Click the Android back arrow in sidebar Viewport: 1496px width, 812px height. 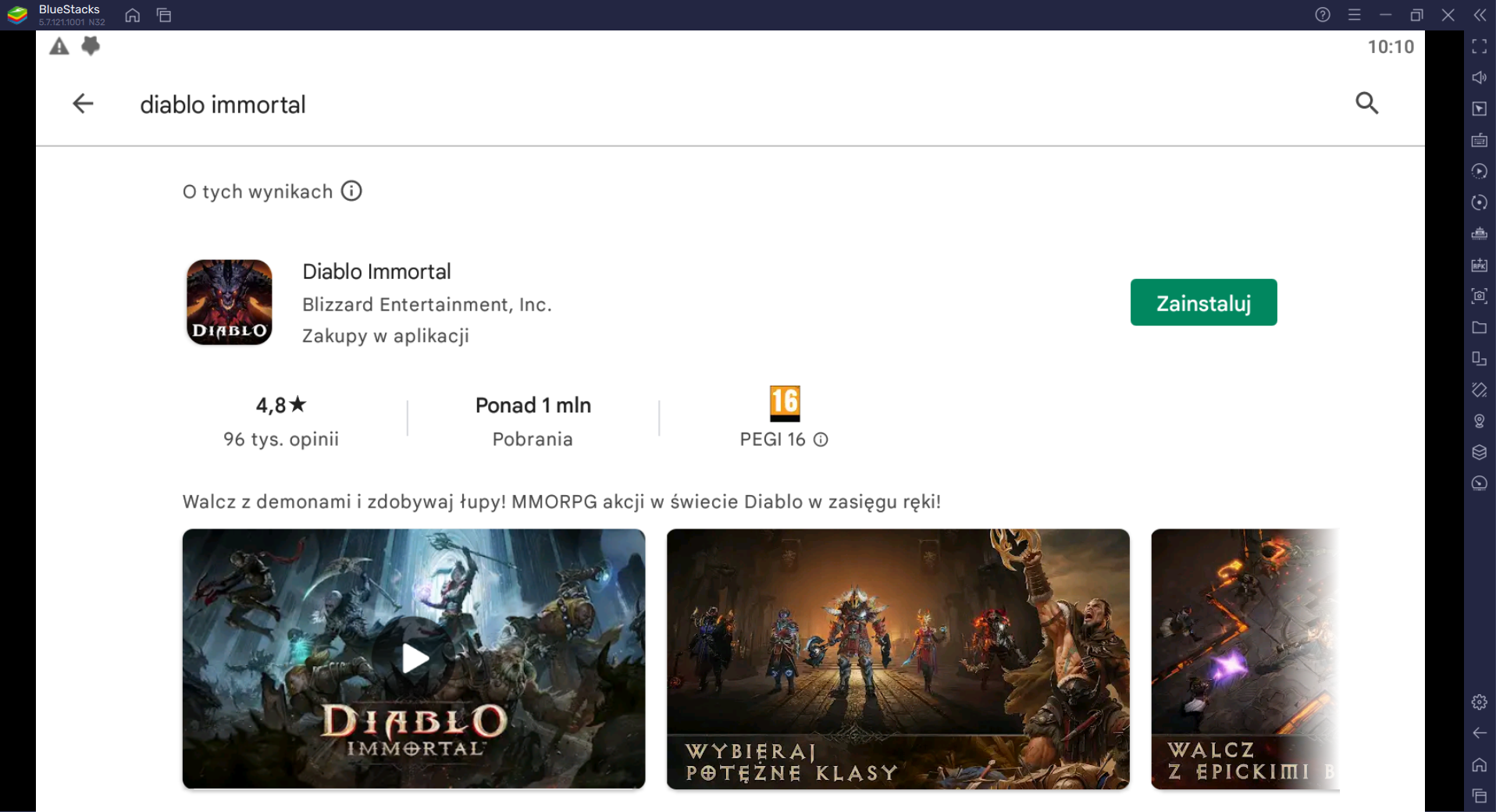click(1479, 733)
